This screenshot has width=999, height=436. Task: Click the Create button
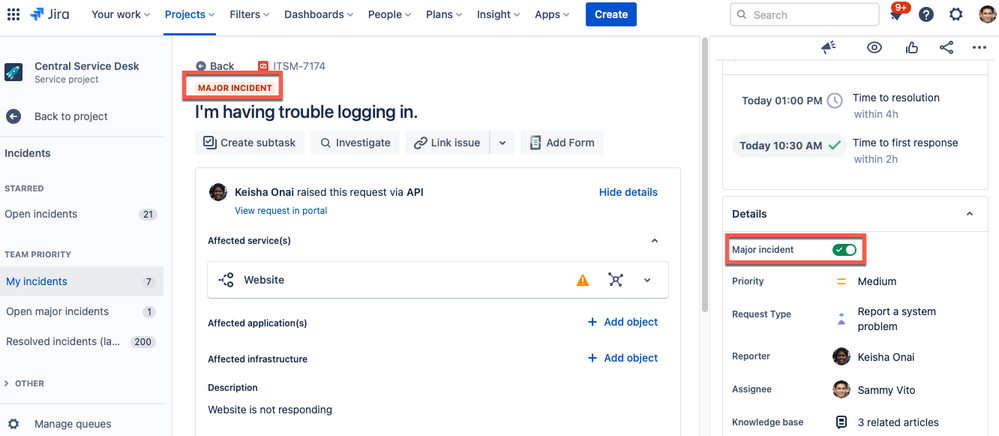point(611,14)
